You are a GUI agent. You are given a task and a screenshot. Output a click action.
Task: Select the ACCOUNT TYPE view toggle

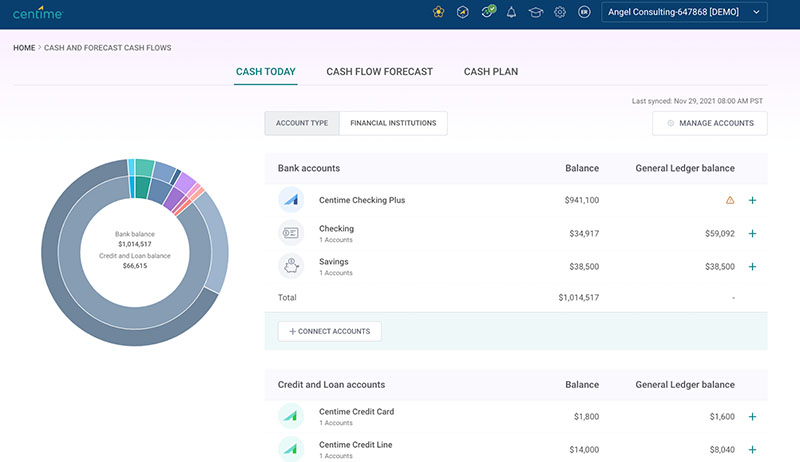[302, 123]
